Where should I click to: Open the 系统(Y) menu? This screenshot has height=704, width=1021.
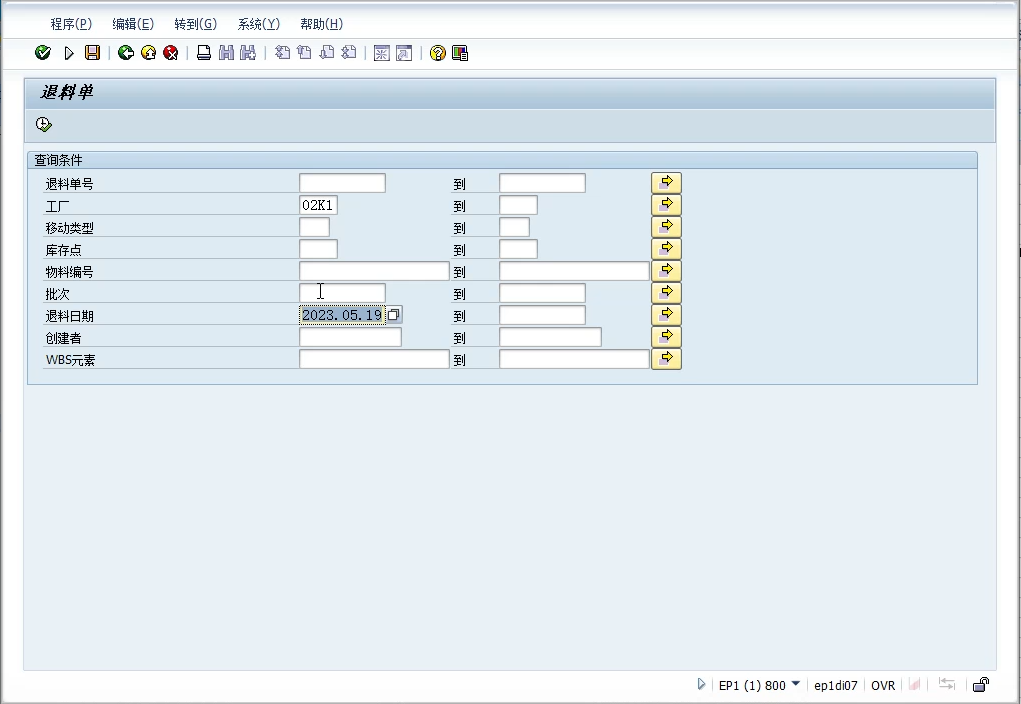258,24
